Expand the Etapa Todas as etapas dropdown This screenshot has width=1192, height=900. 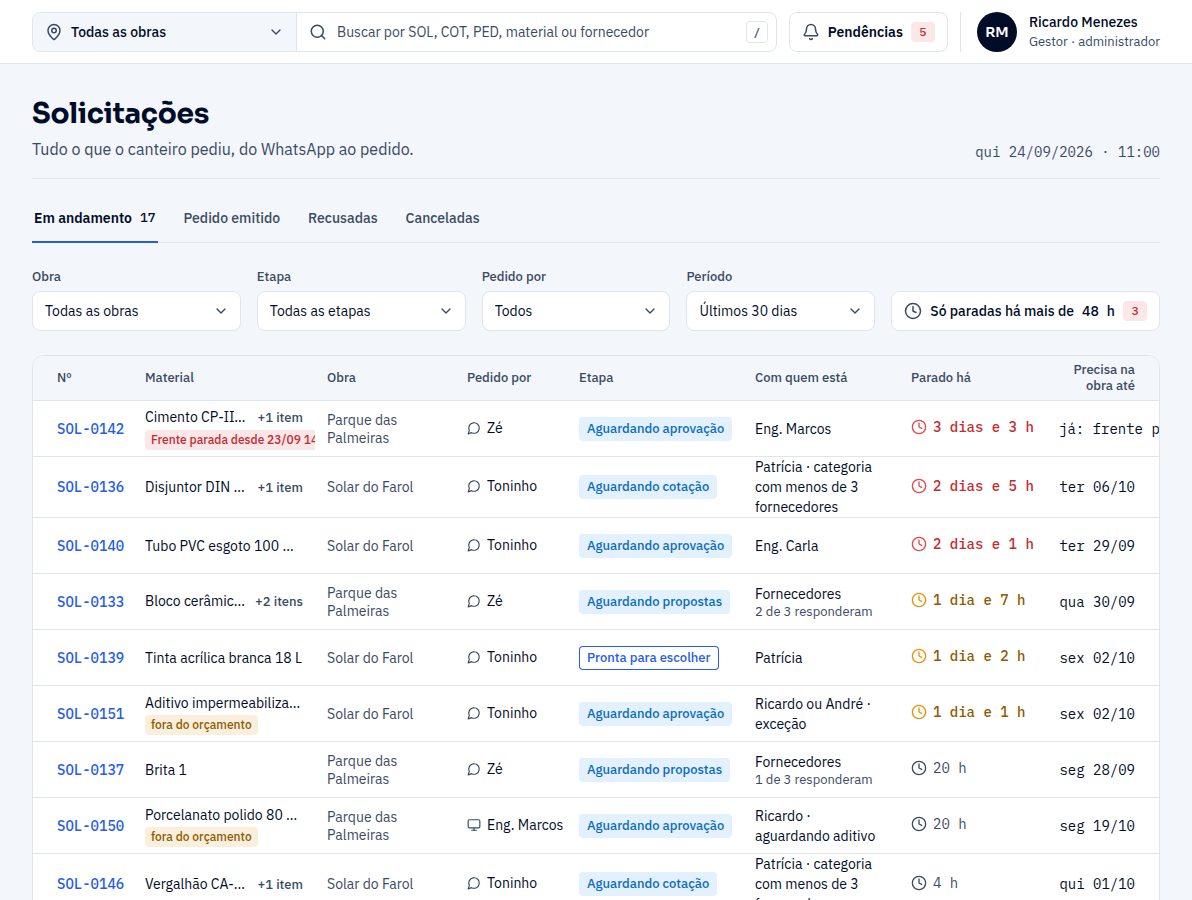coord(361,311)
